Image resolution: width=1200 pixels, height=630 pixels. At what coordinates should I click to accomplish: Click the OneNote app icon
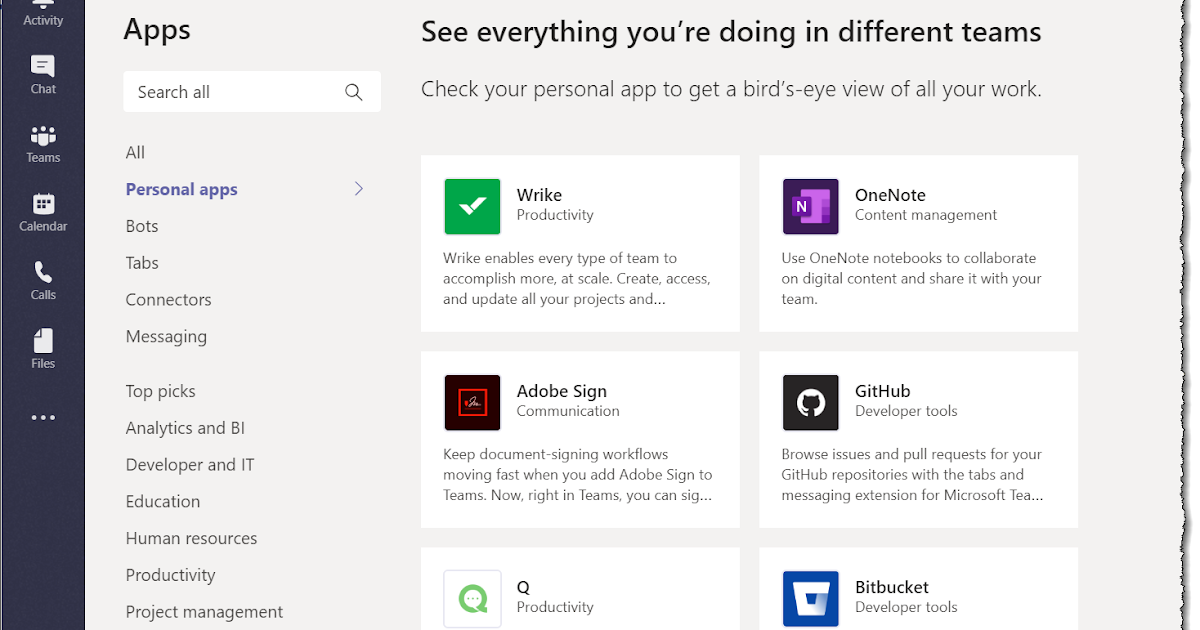point(810,206)
